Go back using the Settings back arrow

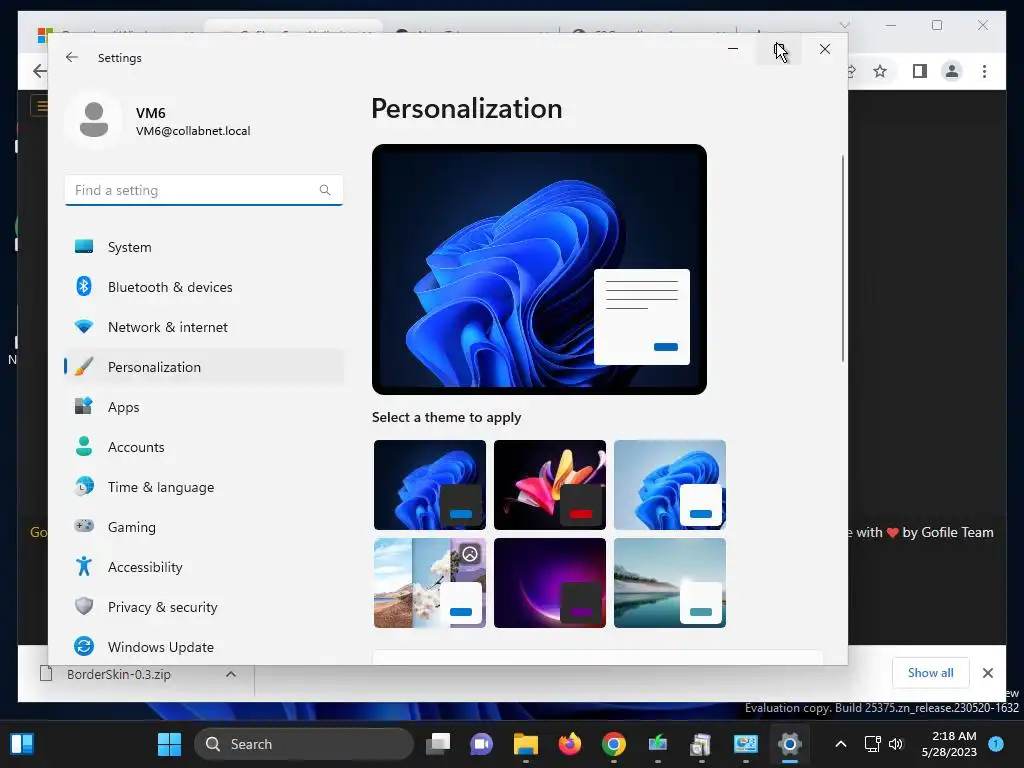tap(72, 57)
